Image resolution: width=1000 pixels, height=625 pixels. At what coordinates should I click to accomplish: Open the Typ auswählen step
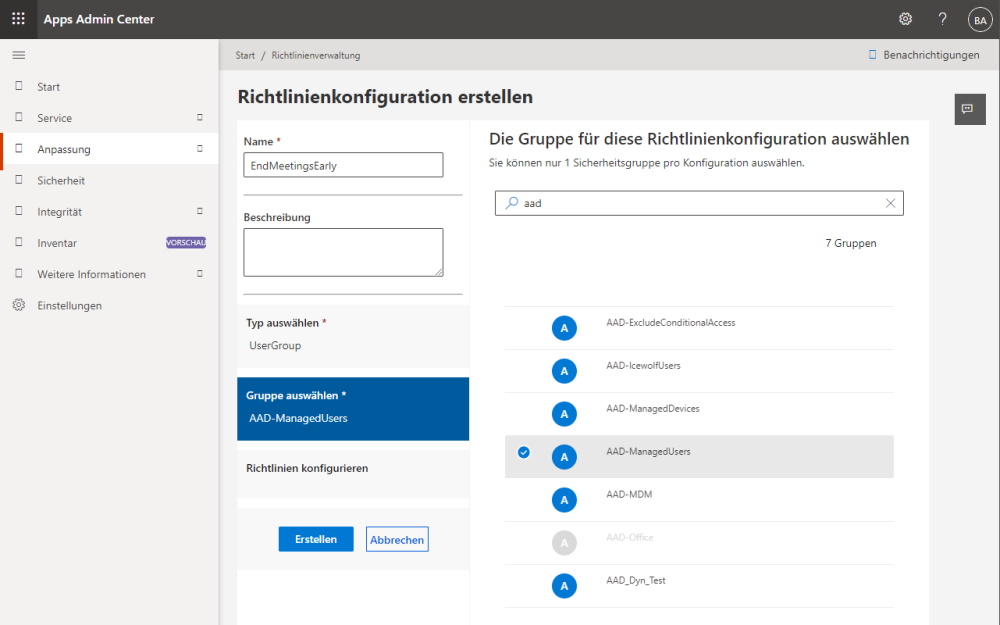point(353,336)
